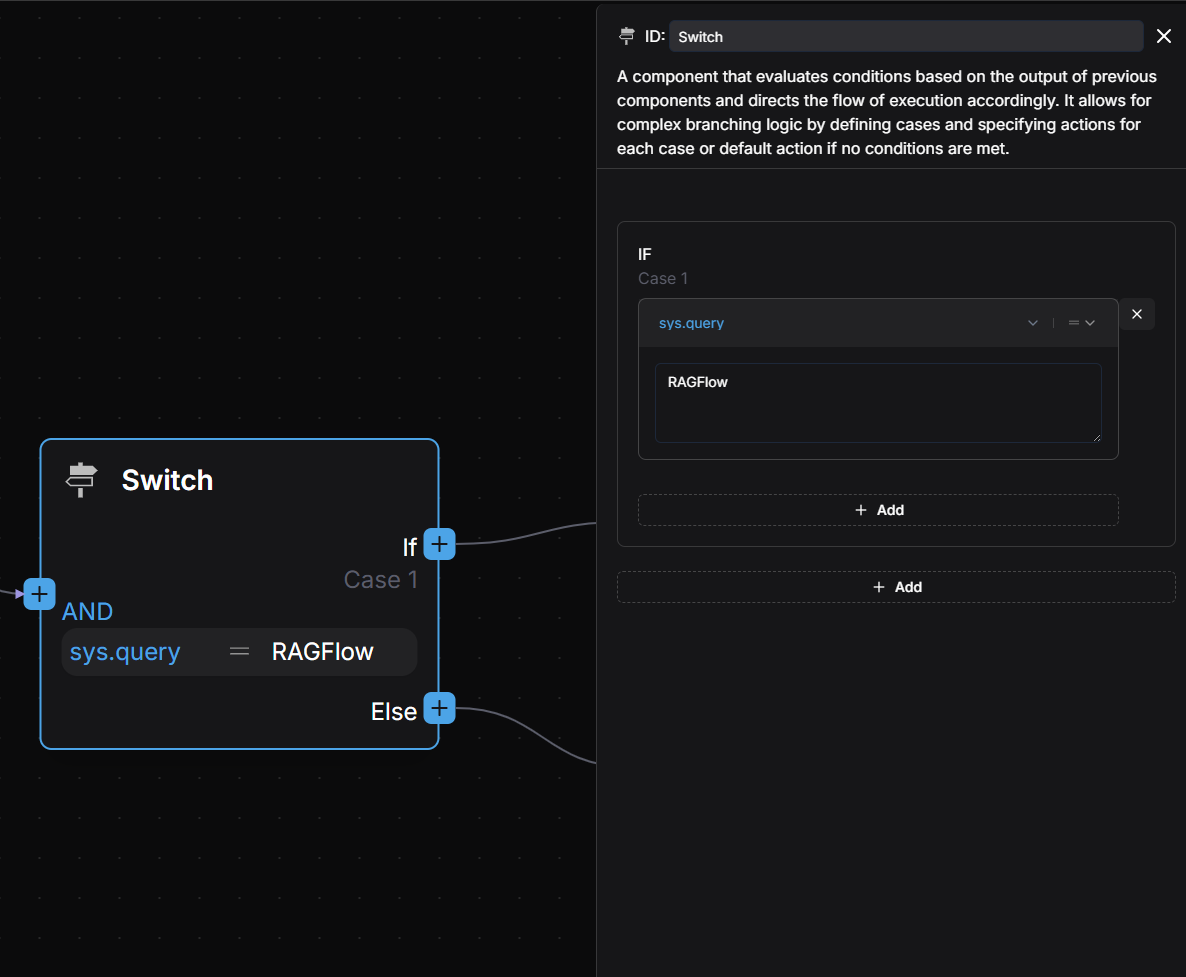The width and height of the screenshot is (1186, 977).
Task: Remove the sys.query condition with its X button
Action: 1137,313
